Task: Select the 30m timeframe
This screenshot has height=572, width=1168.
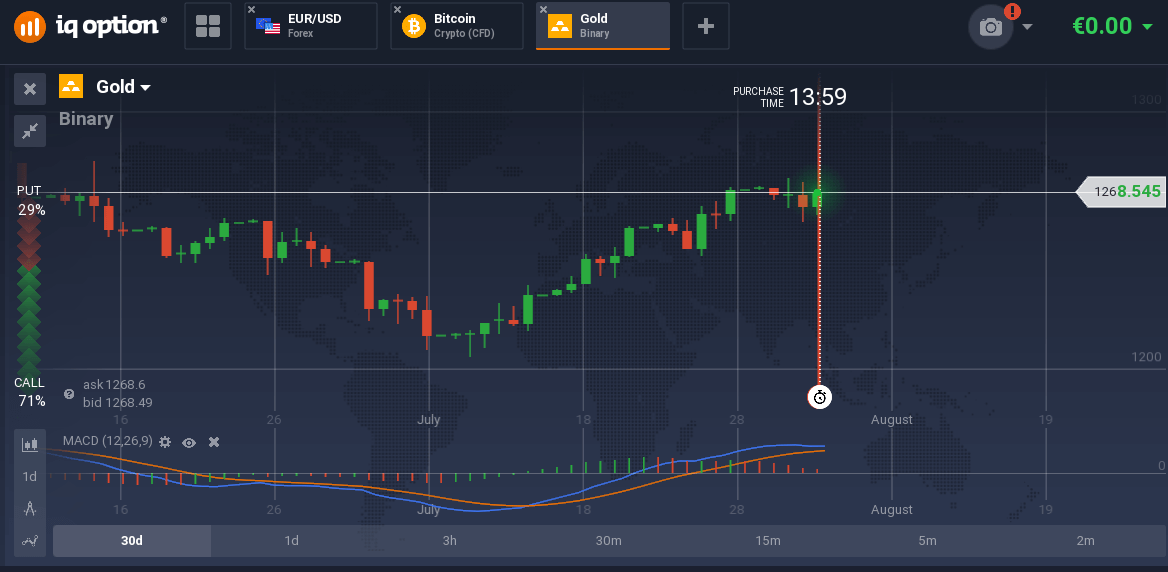Action: 609,541
